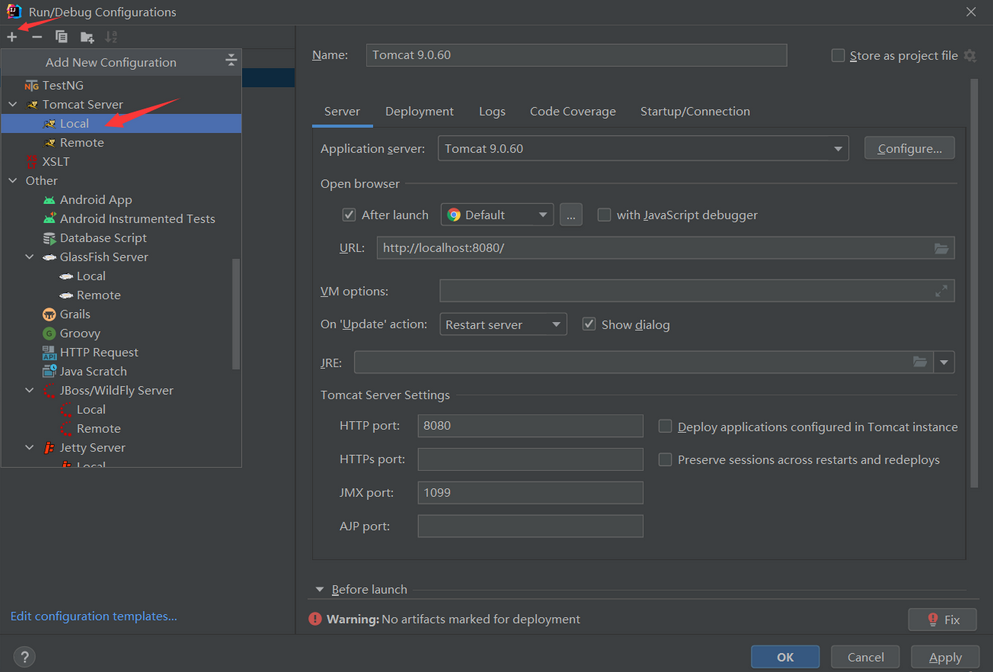993x672 pixels.
Task: Click the collapse icon beside Add New Configuration
Action: [x=231, y=61]
